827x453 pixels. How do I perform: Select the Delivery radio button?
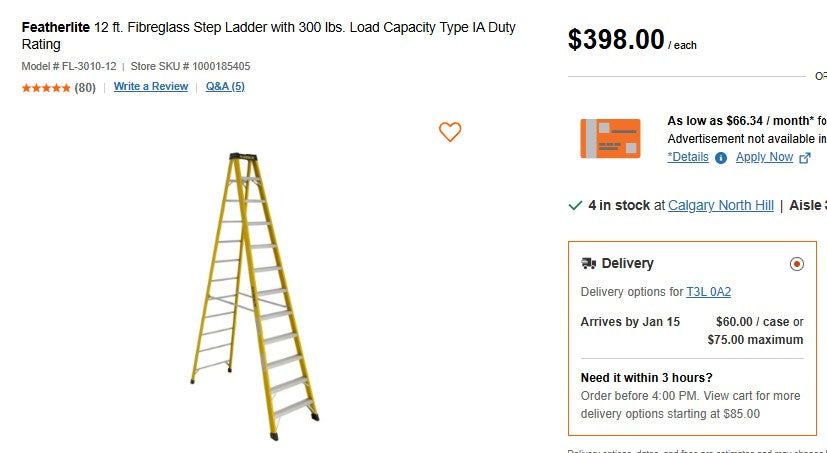(796, 264)
